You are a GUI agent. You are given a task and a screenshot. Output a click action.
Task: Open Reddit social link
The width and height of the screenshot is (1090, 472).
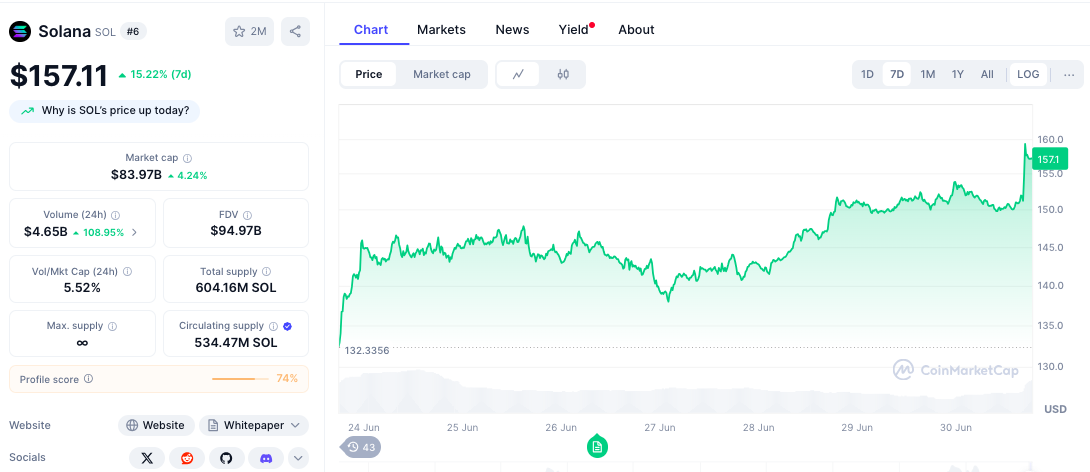(187, 458)
